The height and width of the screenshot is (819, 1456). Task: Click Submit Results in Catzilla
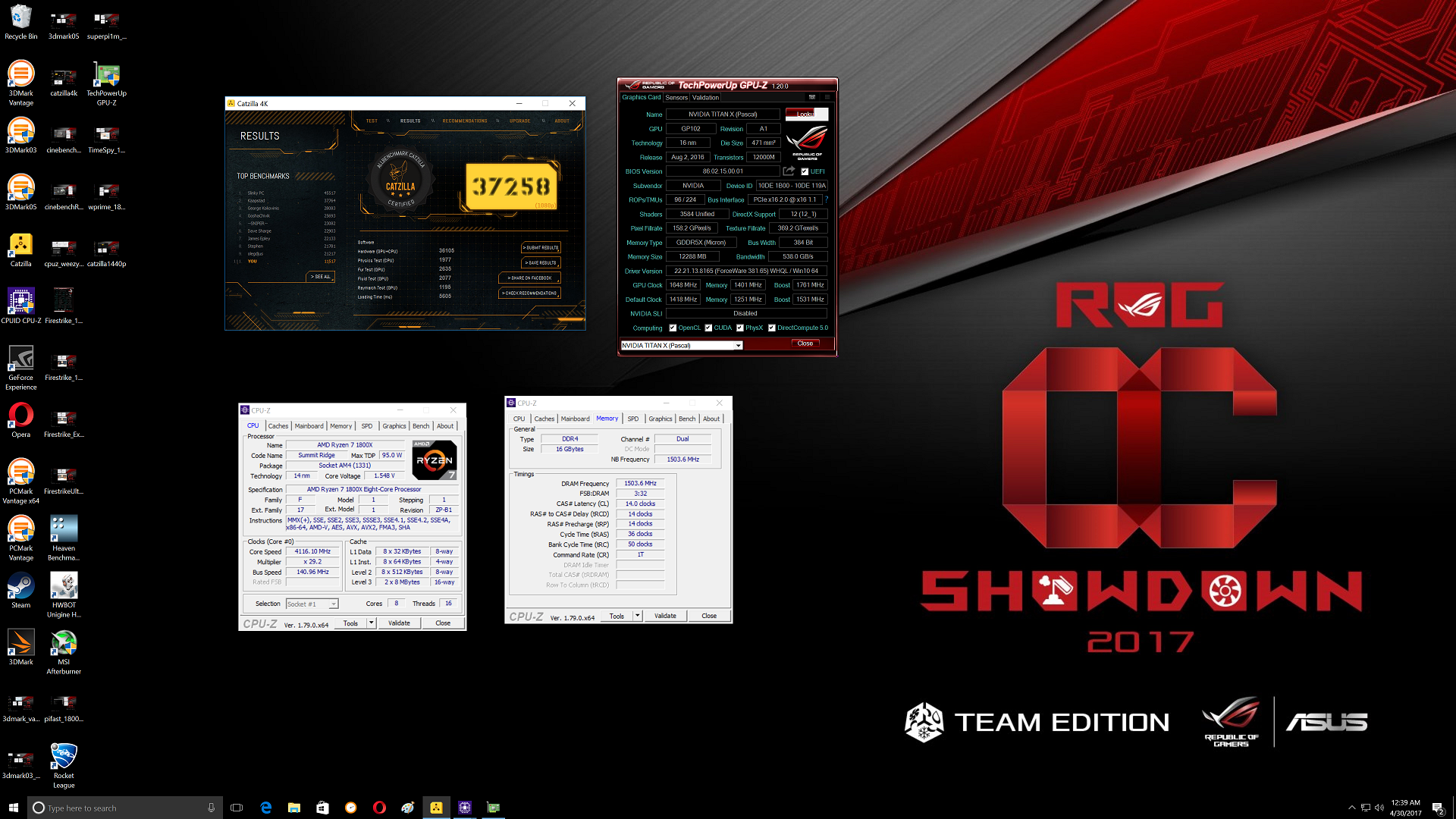click(x=541, y=248)
